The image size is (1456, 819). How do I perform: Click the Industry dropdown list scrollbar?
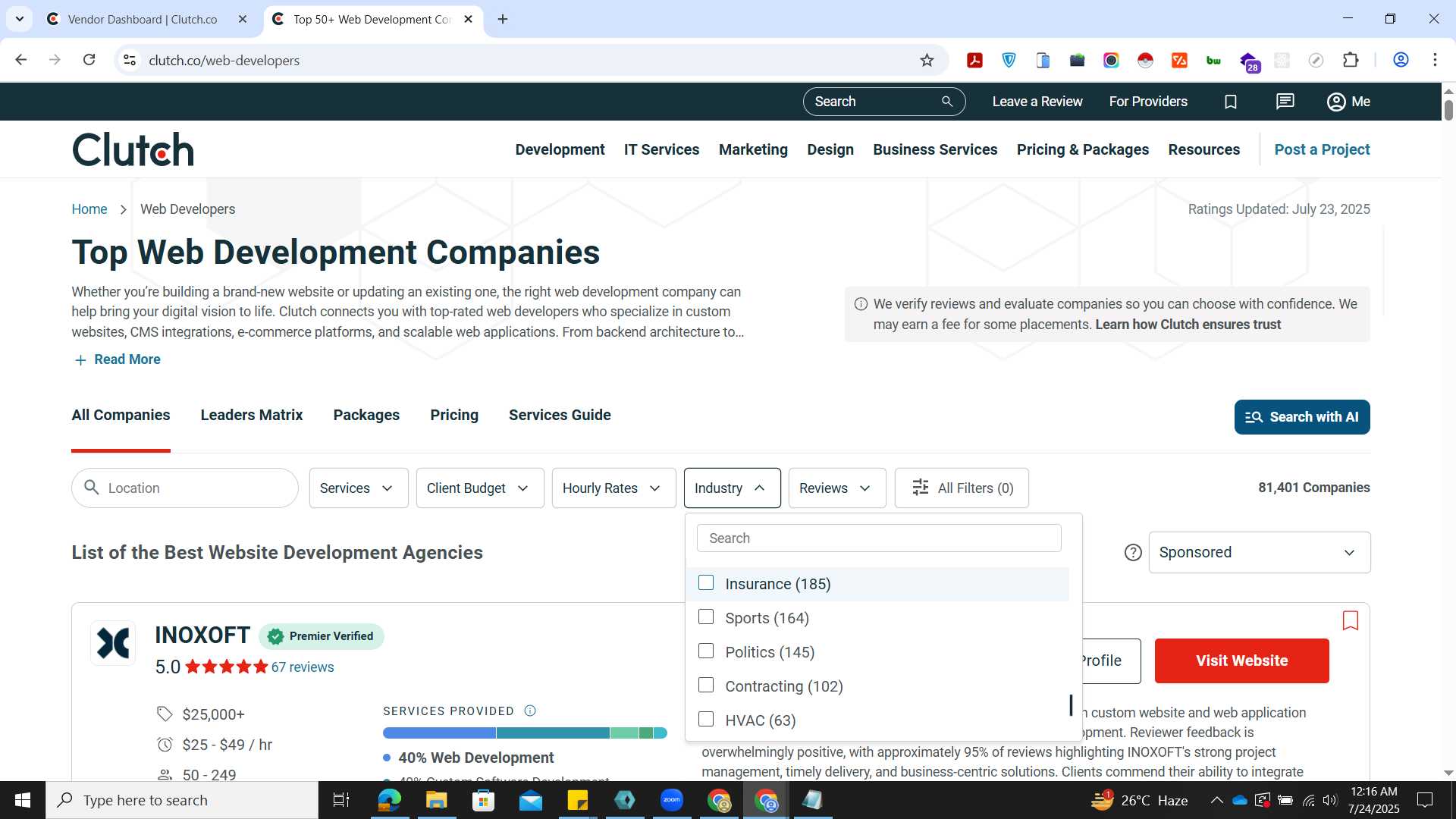tap(1071, 705)
